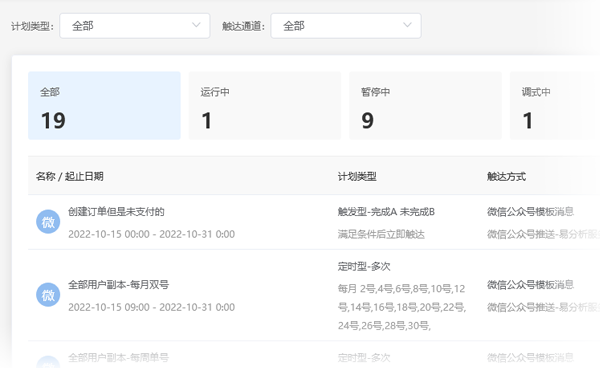
Task: Click the 计划类型 column header
Action: click(357, 176)
